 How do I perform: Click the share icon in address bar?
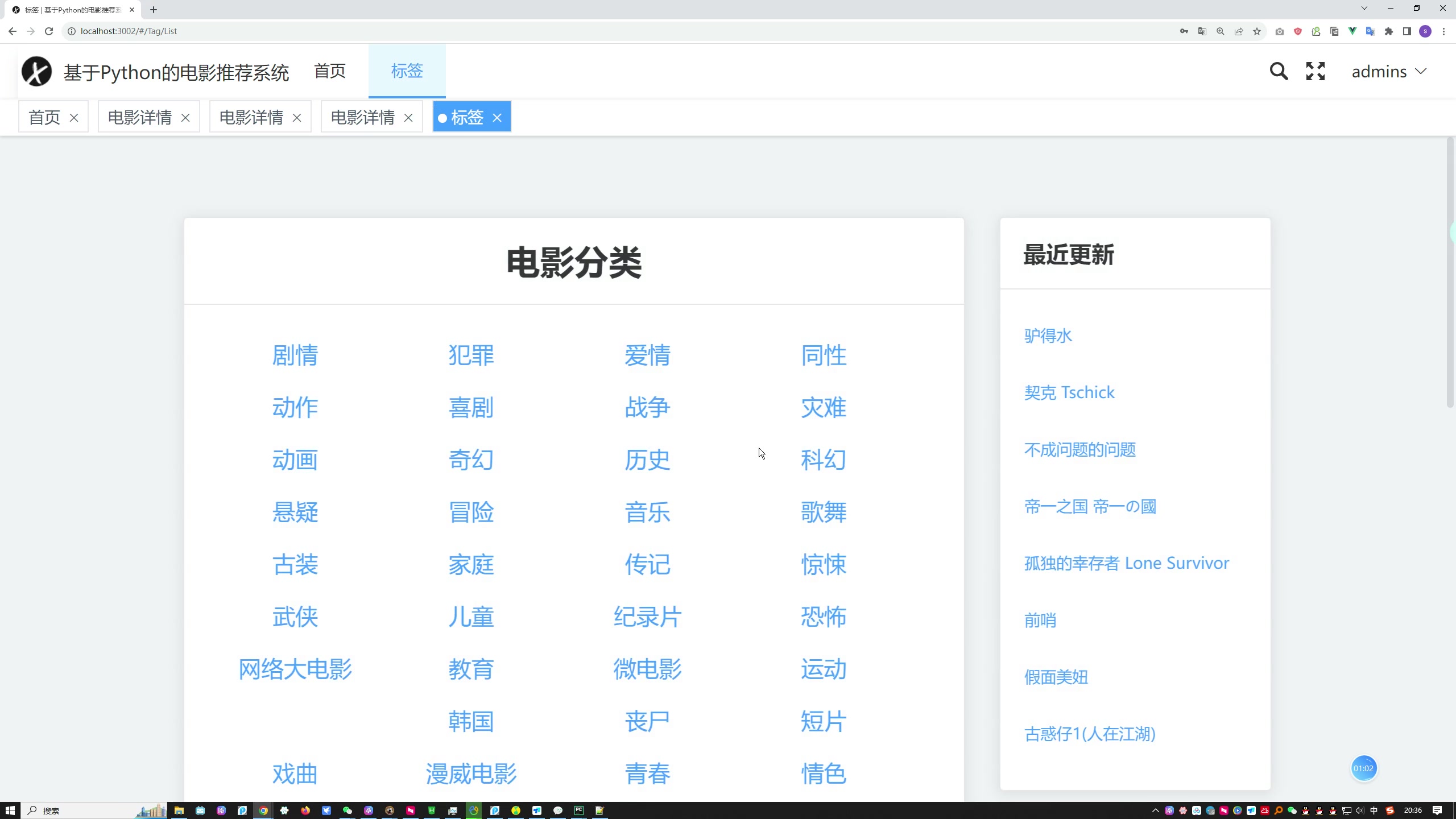coord(1239,31)
